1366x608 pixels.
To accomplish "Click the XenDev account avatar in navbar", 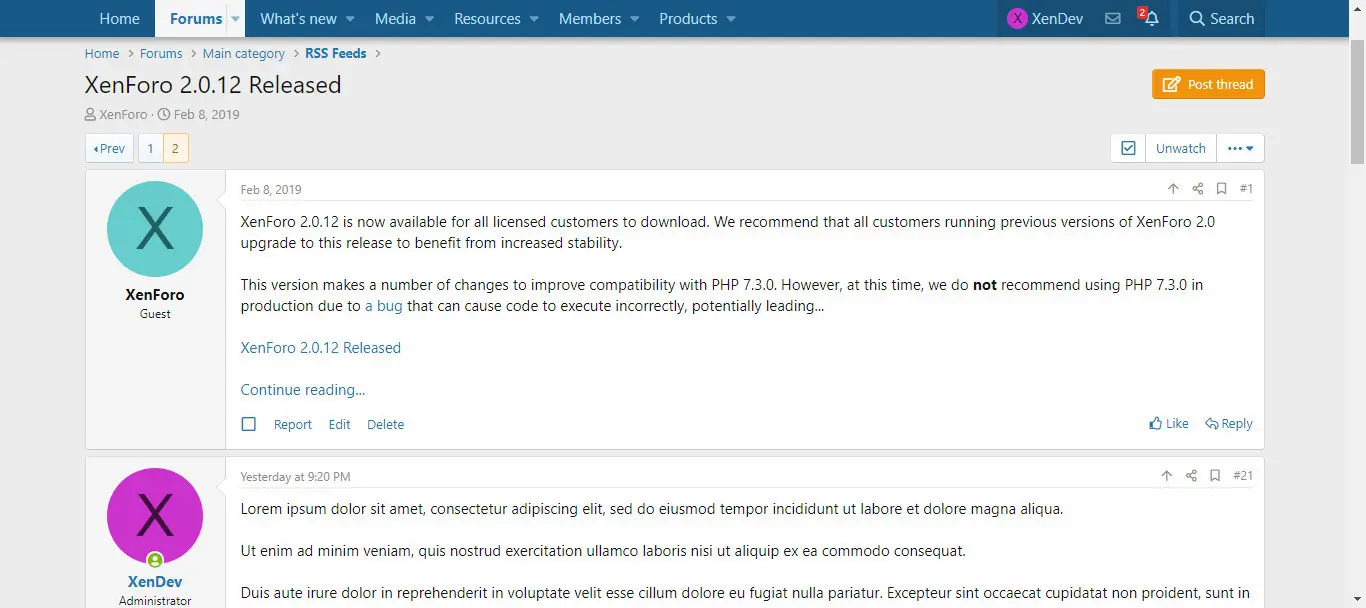I will coord(1017,19).
